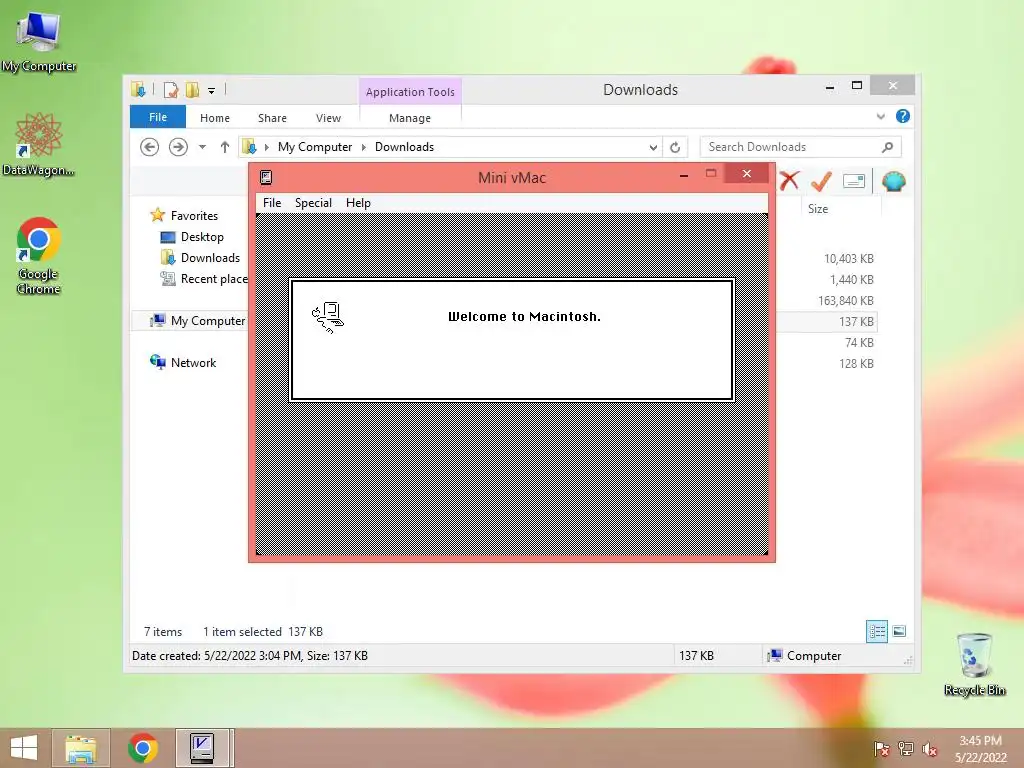The height and width of the screenshot is (768, 1024).
Task: Select the file sized 1,440 KB
Action: 852,280
